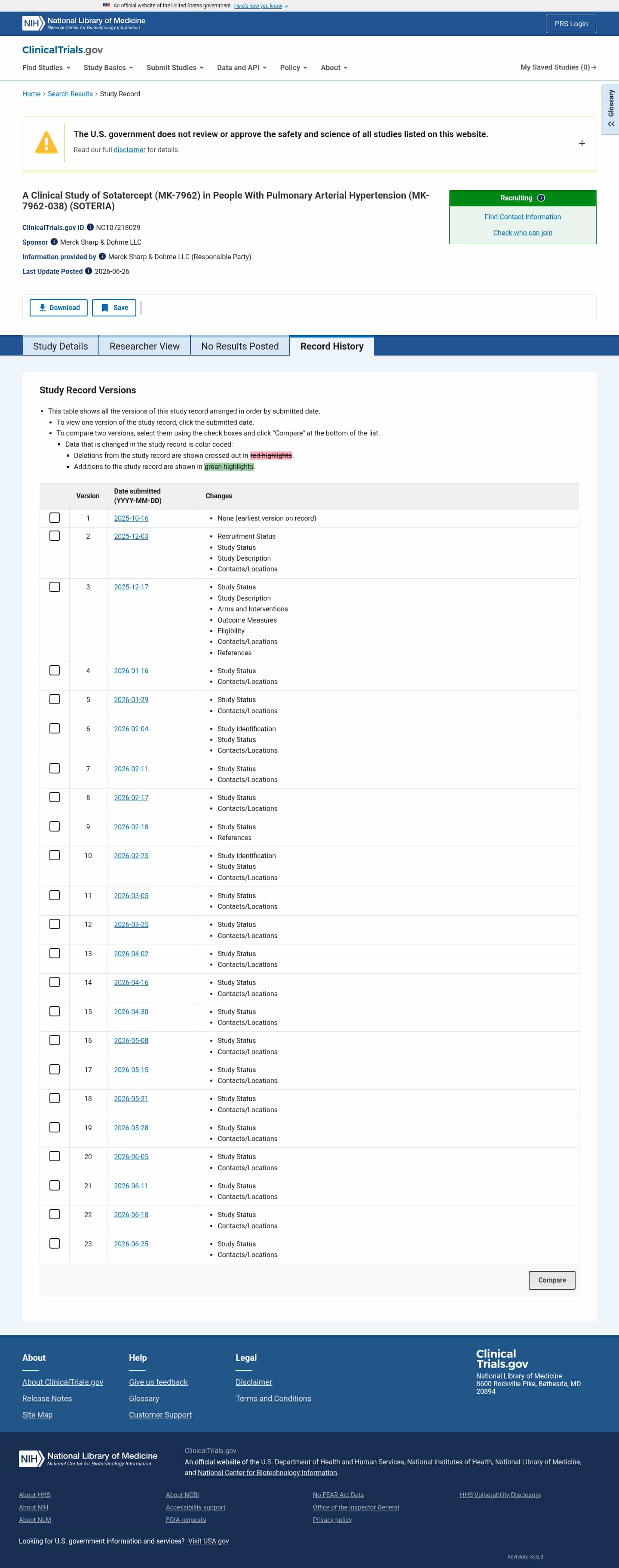Open version submitted 2025-12-17

pos(131,587)
